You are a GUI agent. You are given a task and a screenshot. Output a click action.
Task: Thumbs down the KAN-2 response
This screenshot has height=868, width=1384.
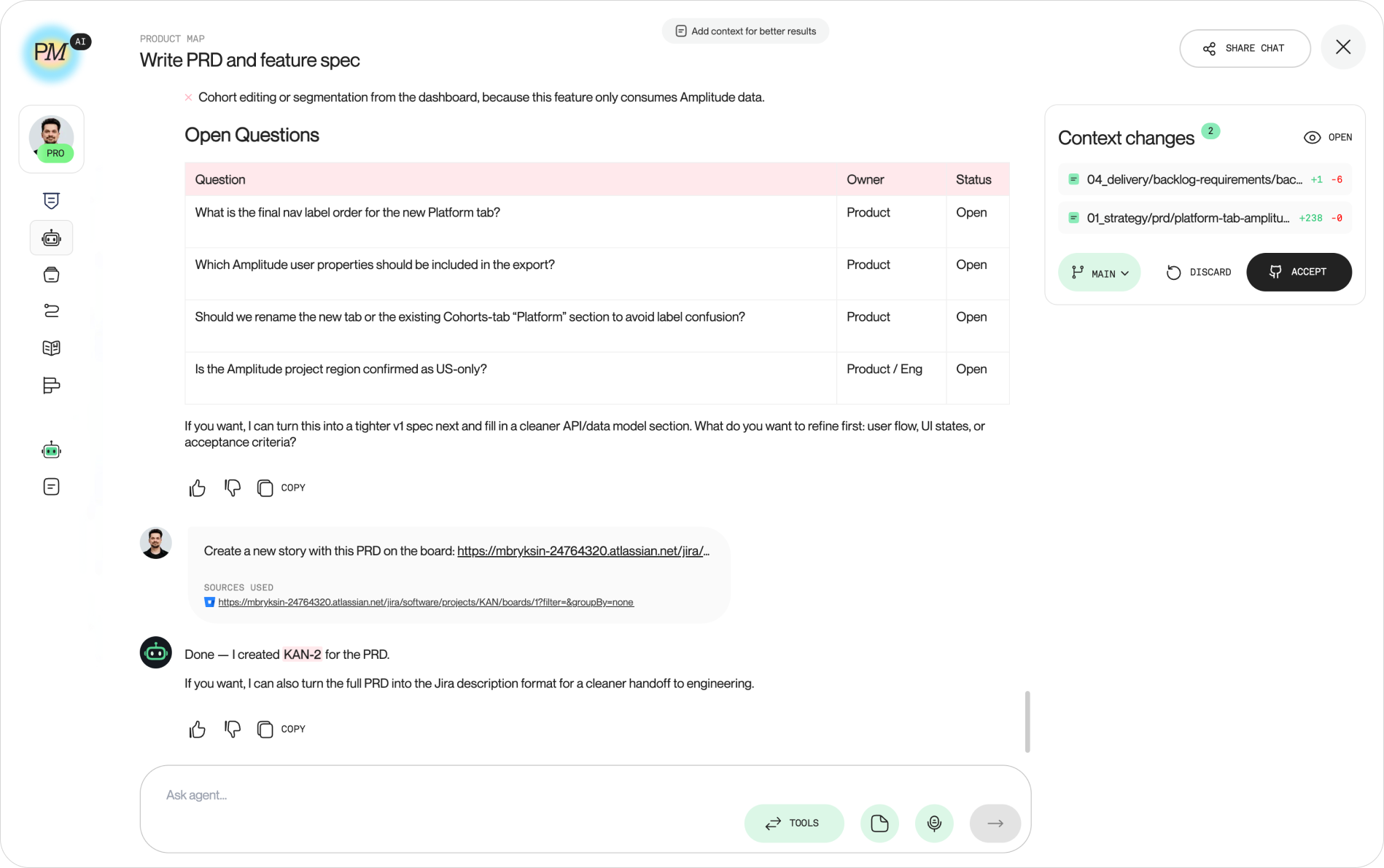[x=233, y=729]
